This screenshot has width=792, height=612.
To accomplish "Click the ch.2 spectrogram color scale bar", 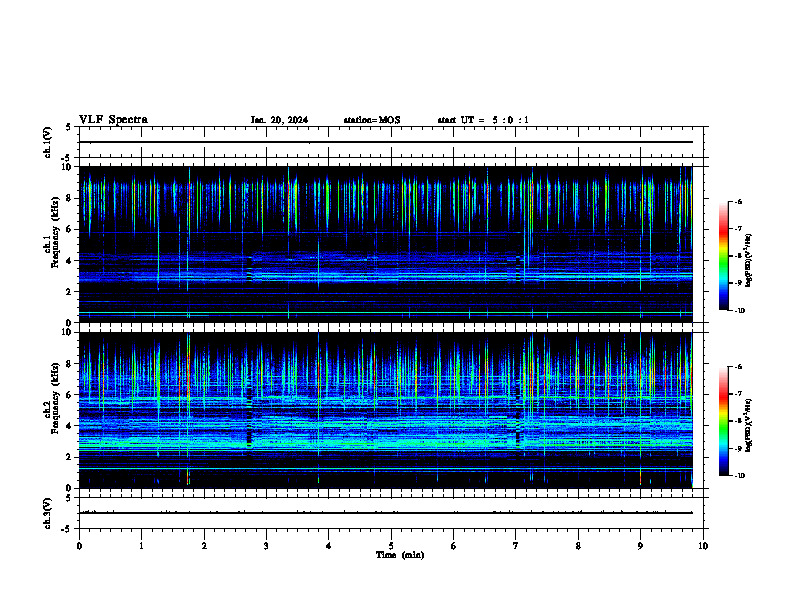I will (x=723, y=421).
